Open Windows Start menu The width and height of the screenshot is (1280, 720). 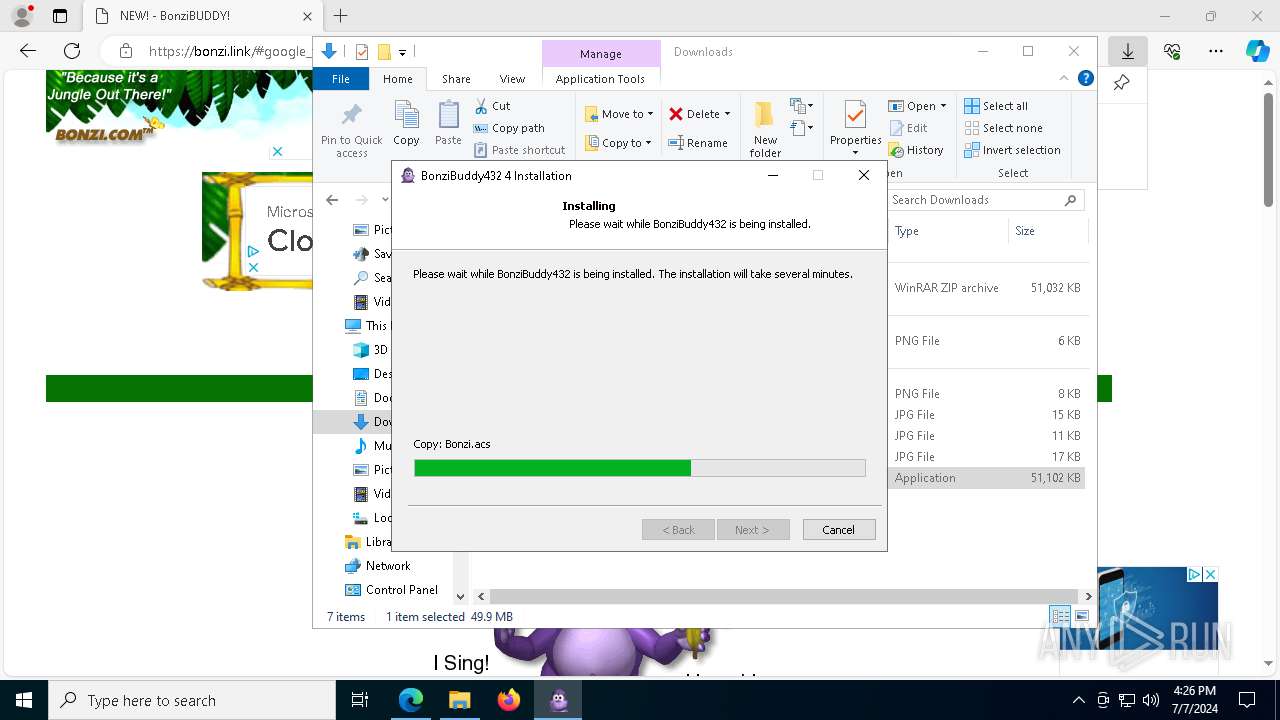(24, 701)
